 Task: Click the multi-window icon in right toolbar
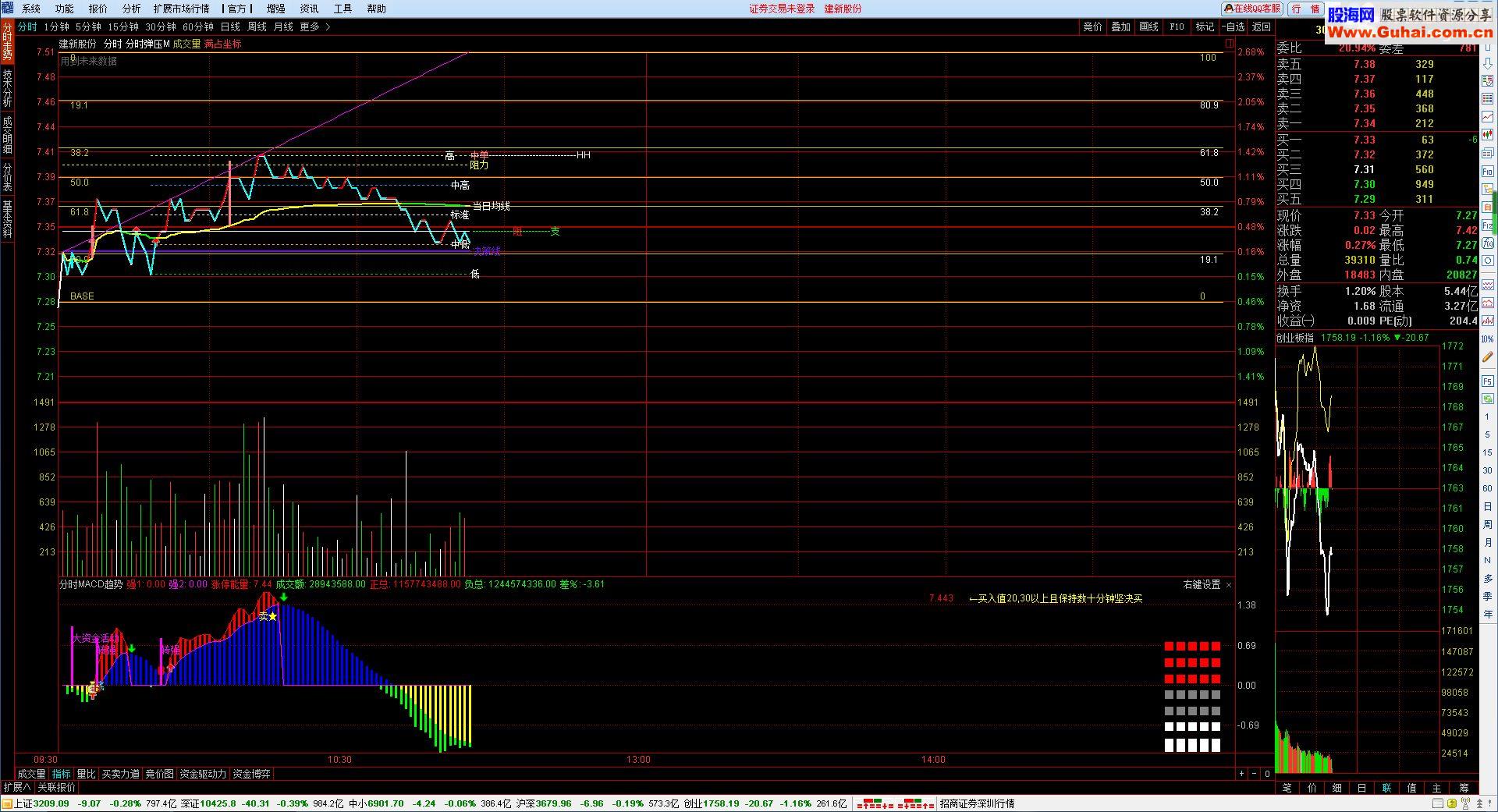tap(1488, 152)
